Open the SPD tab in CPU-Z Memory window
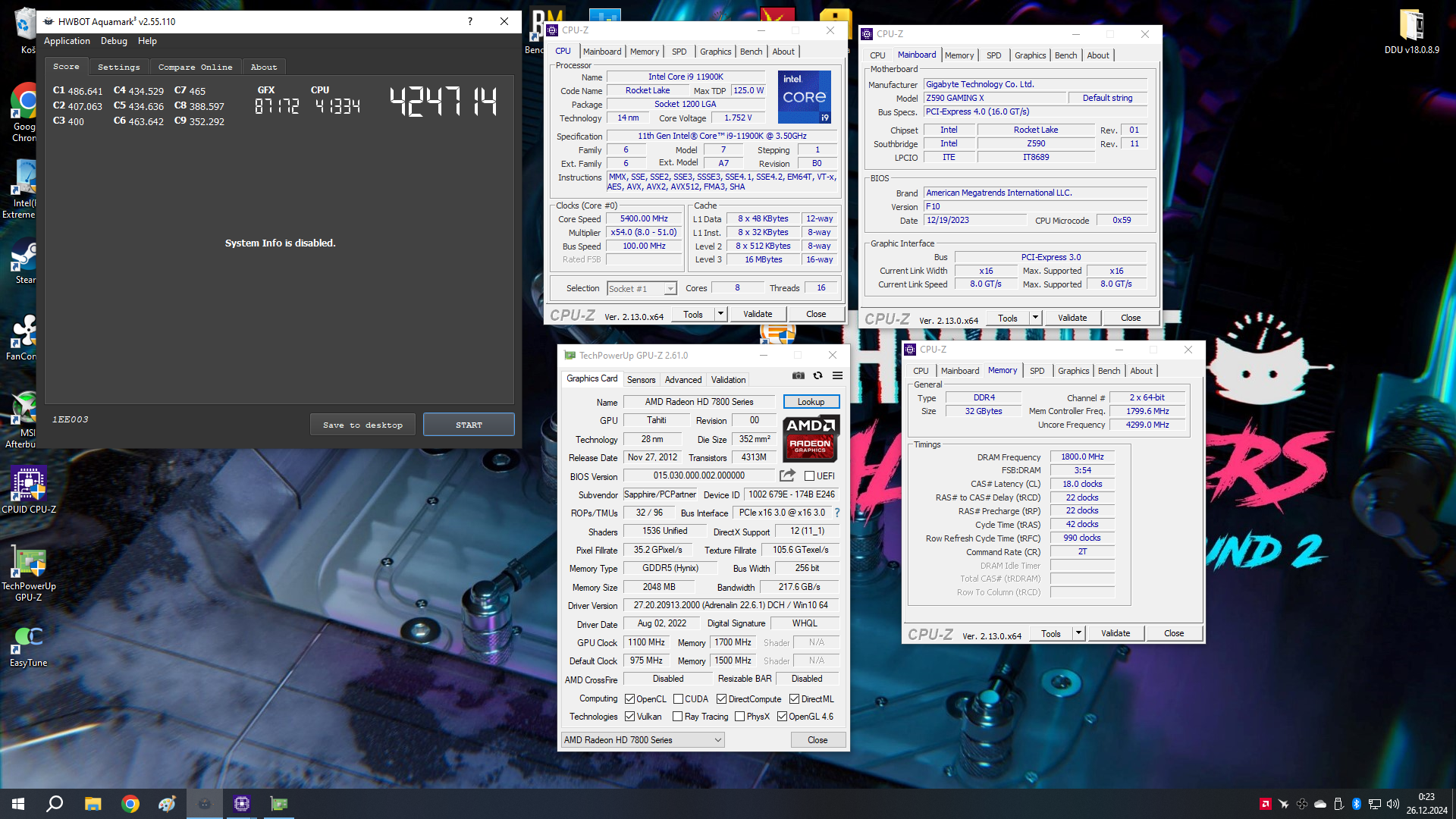 click(x=1037, y=371)
